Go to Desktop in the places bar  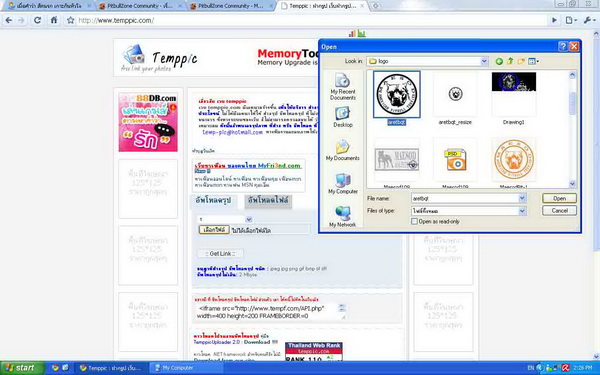(342, 117)
